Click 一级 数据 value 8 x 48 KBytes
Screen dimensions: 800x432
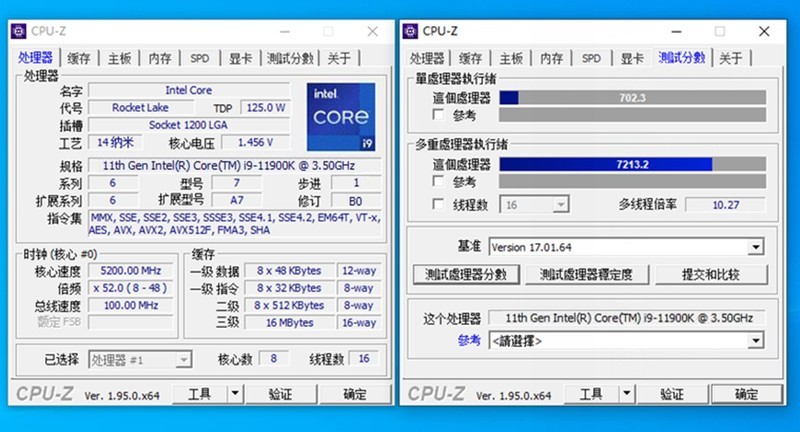click(x=289, y=270)
